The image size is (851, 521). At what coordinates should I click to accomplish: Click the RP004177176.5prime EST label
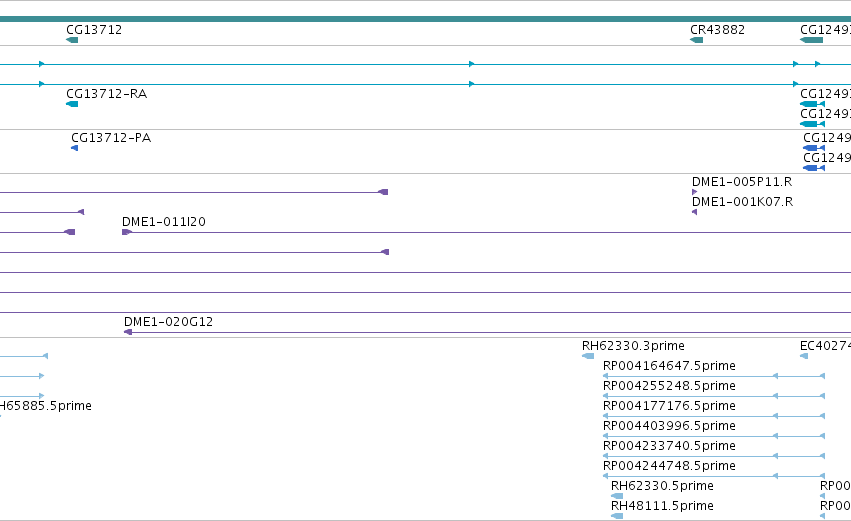[x=669, y=406]
